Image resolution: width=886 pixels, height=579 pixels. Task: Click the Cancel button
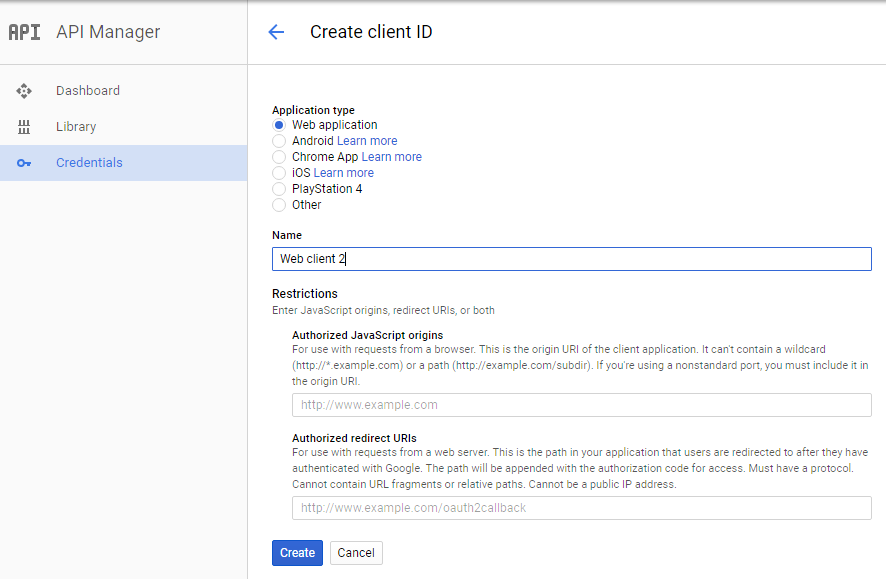(356, 552)
